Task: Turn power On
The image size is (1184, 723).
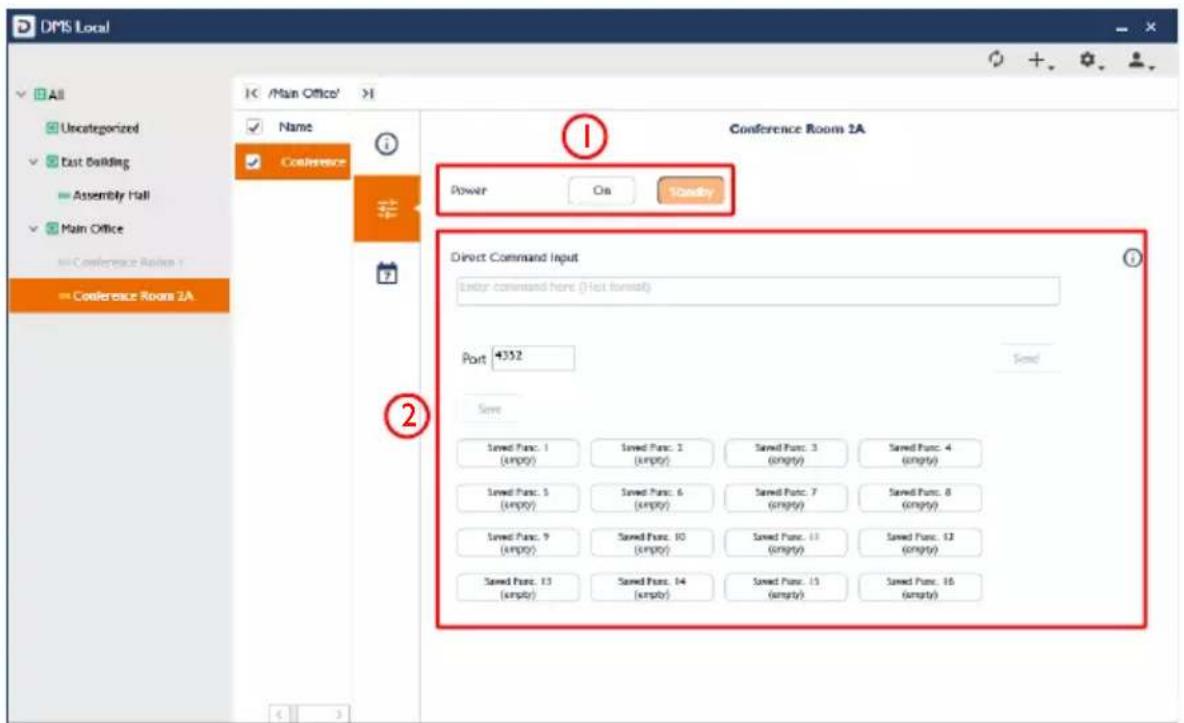Action: [x=602, y=190]
